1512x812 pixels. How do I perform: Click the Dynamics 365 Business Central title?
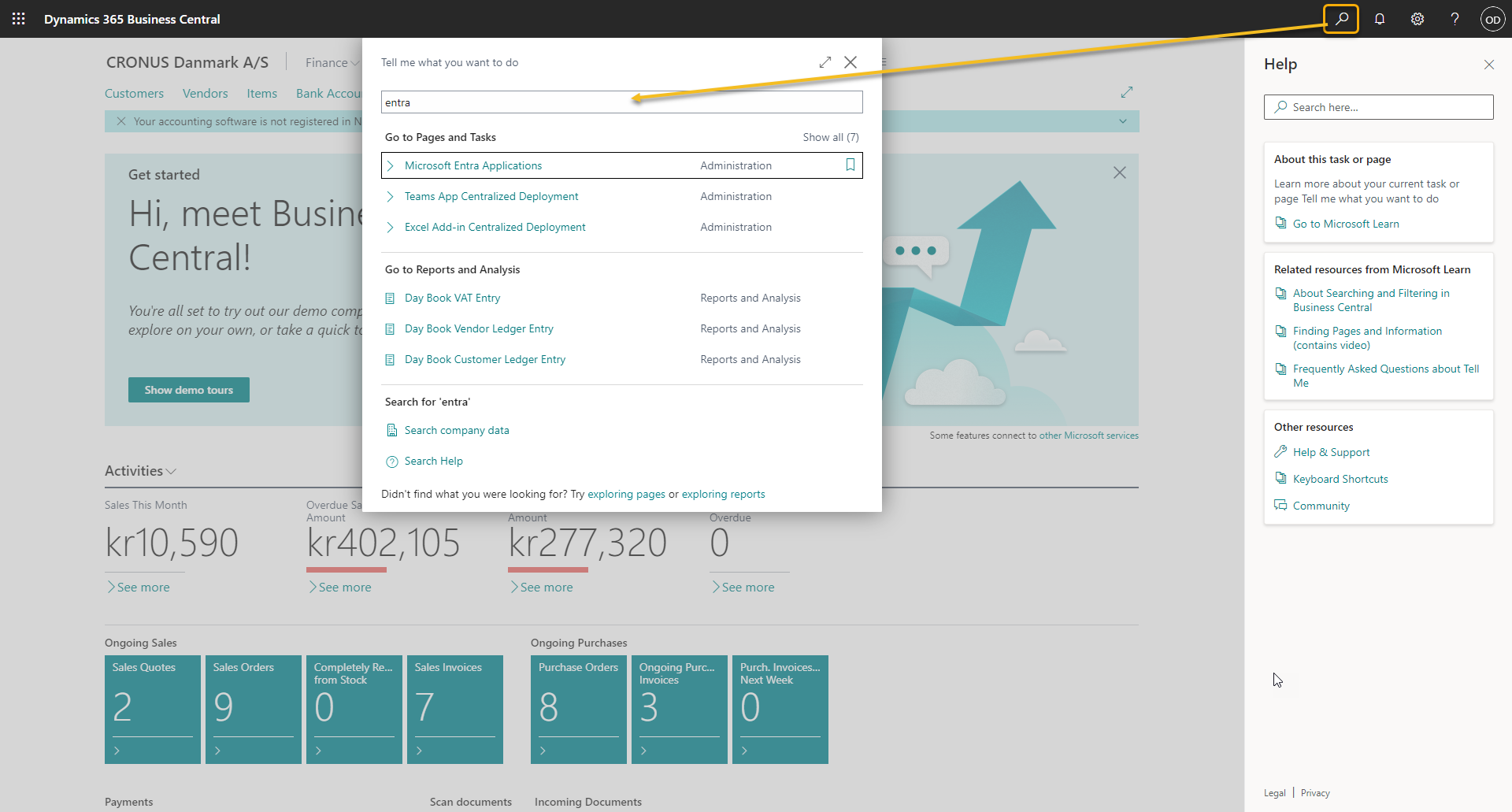click(x=132, y=19)
